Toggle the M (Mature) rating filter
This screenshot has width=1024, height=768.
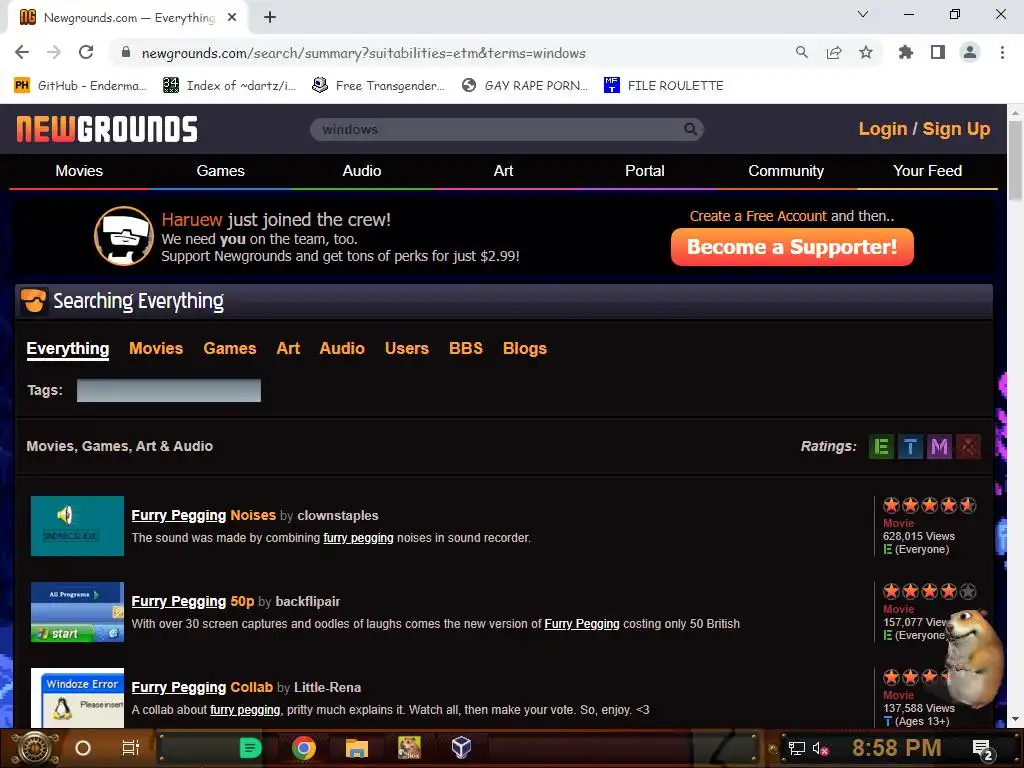coord(939,447)
